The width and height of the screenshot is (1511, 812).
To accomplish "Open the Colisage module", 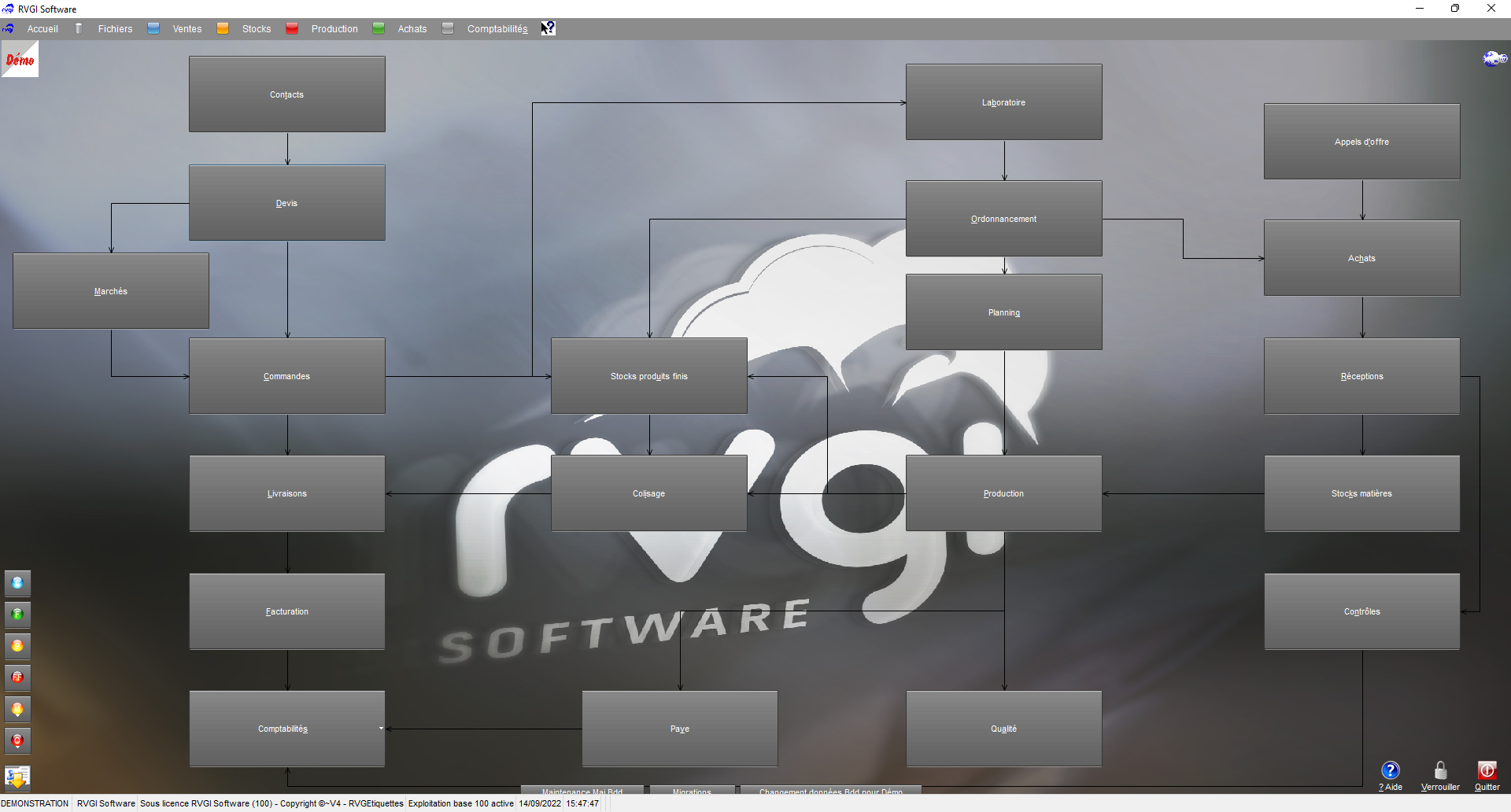I will coord(649,493).
